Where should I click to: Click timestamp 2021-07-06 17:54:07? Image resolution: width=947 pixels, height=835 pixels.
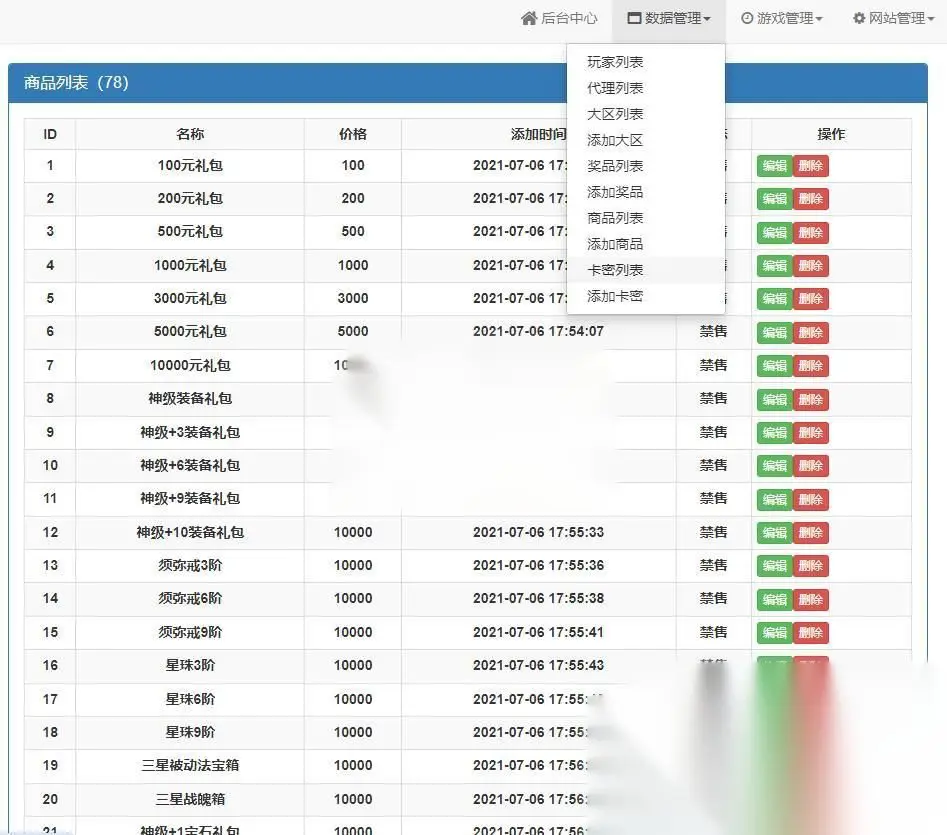click(x=538, y=331)
